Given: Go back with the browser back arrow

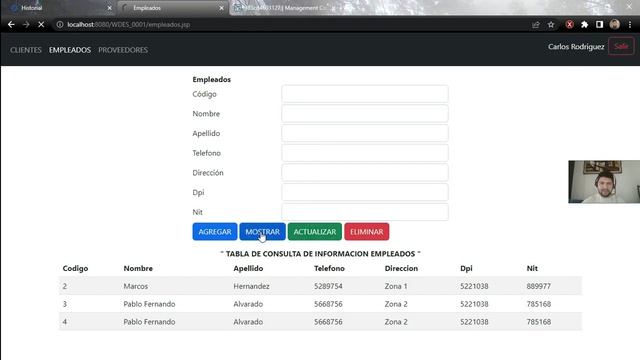Looking at the screenshot, I should click(11, 24).
